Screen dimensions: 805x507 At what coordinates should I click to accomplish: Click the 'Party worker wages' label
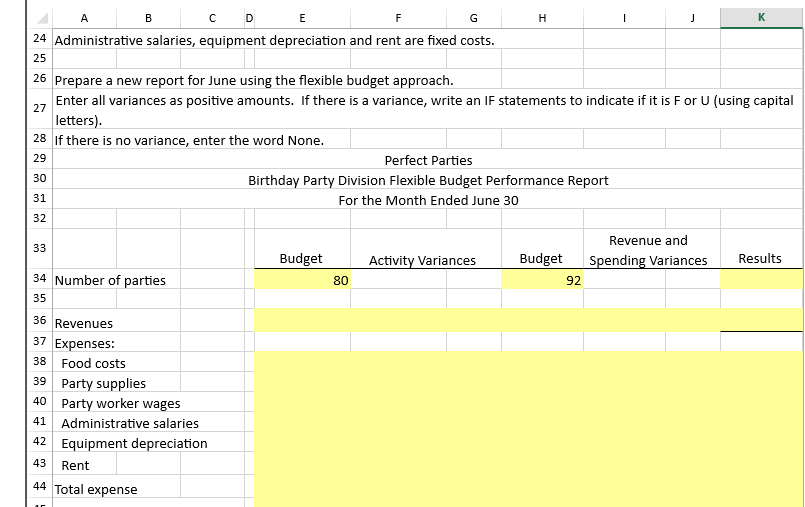point(121,403)
